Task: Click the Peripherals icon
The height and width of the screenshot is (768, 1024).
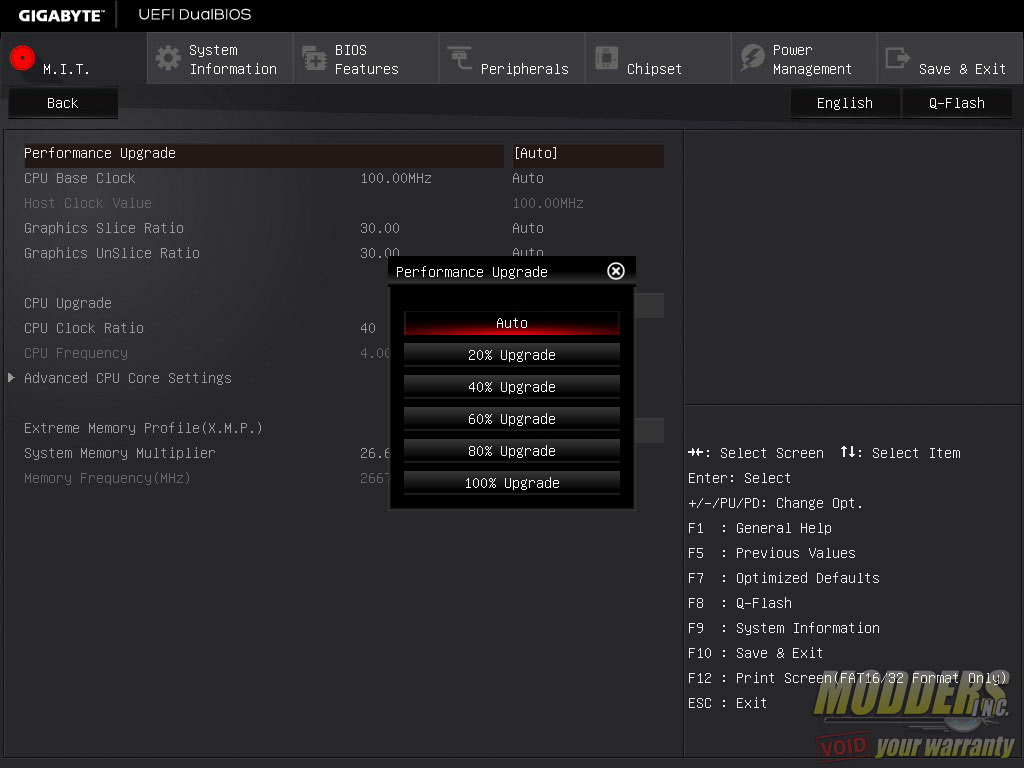Action: tap(460, 58)
